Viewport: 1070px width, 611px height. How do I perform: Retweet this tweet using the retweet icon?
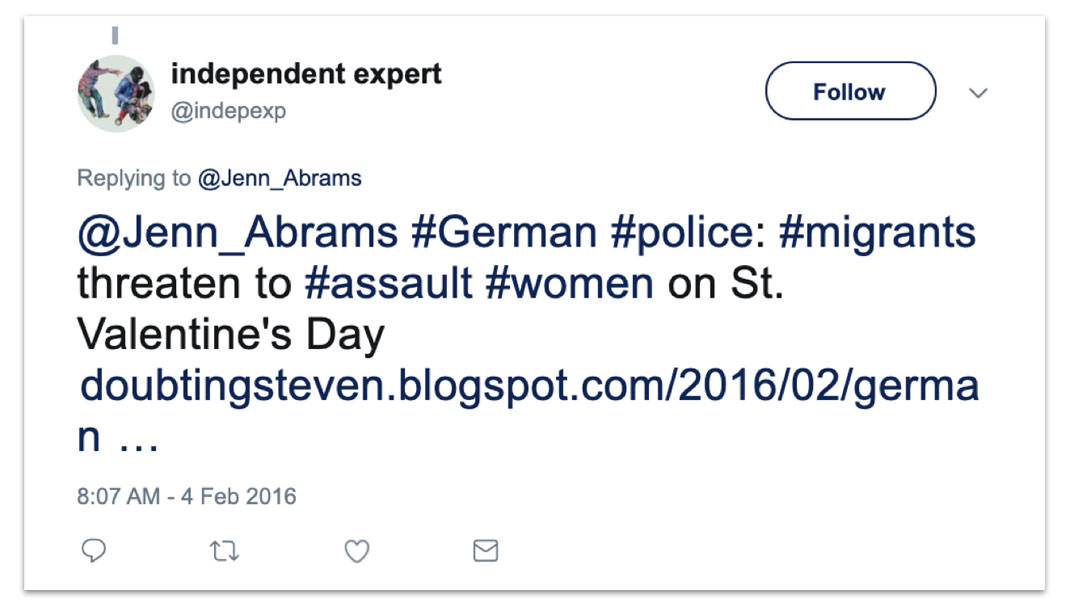225,551
